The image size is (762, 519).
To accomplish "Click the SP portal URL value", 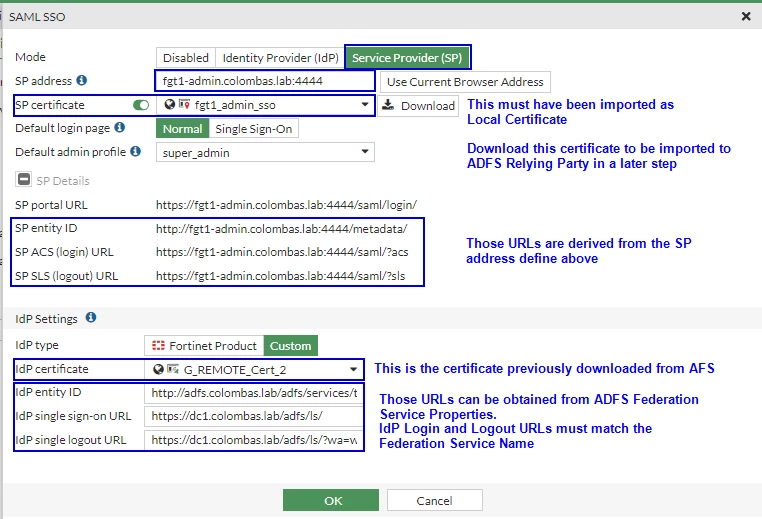I will [286, 205].
